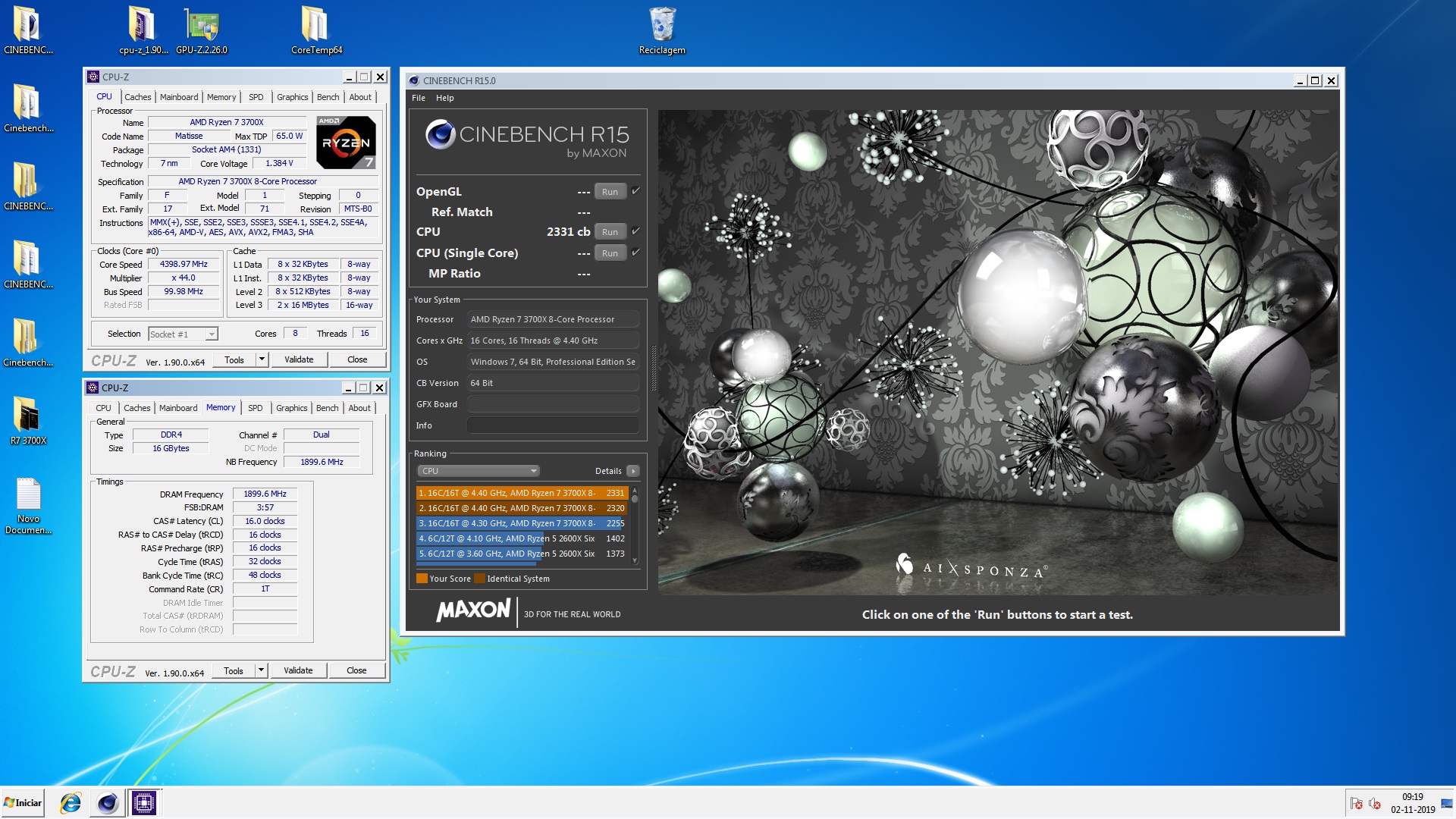
Task: Click the ranking list scrollbar down arrow
Action: click(635, 561)
